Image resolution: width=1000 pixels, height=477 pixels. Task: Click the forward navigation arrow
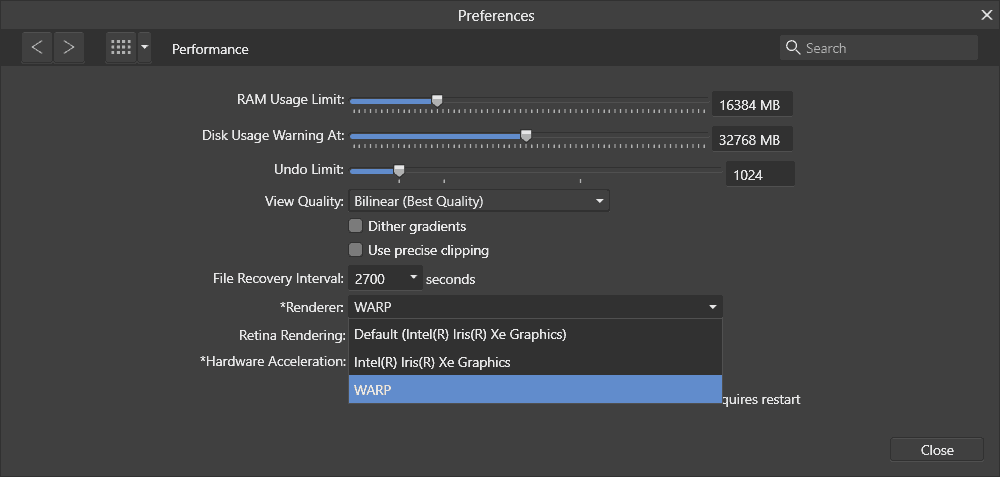point(68,48)
